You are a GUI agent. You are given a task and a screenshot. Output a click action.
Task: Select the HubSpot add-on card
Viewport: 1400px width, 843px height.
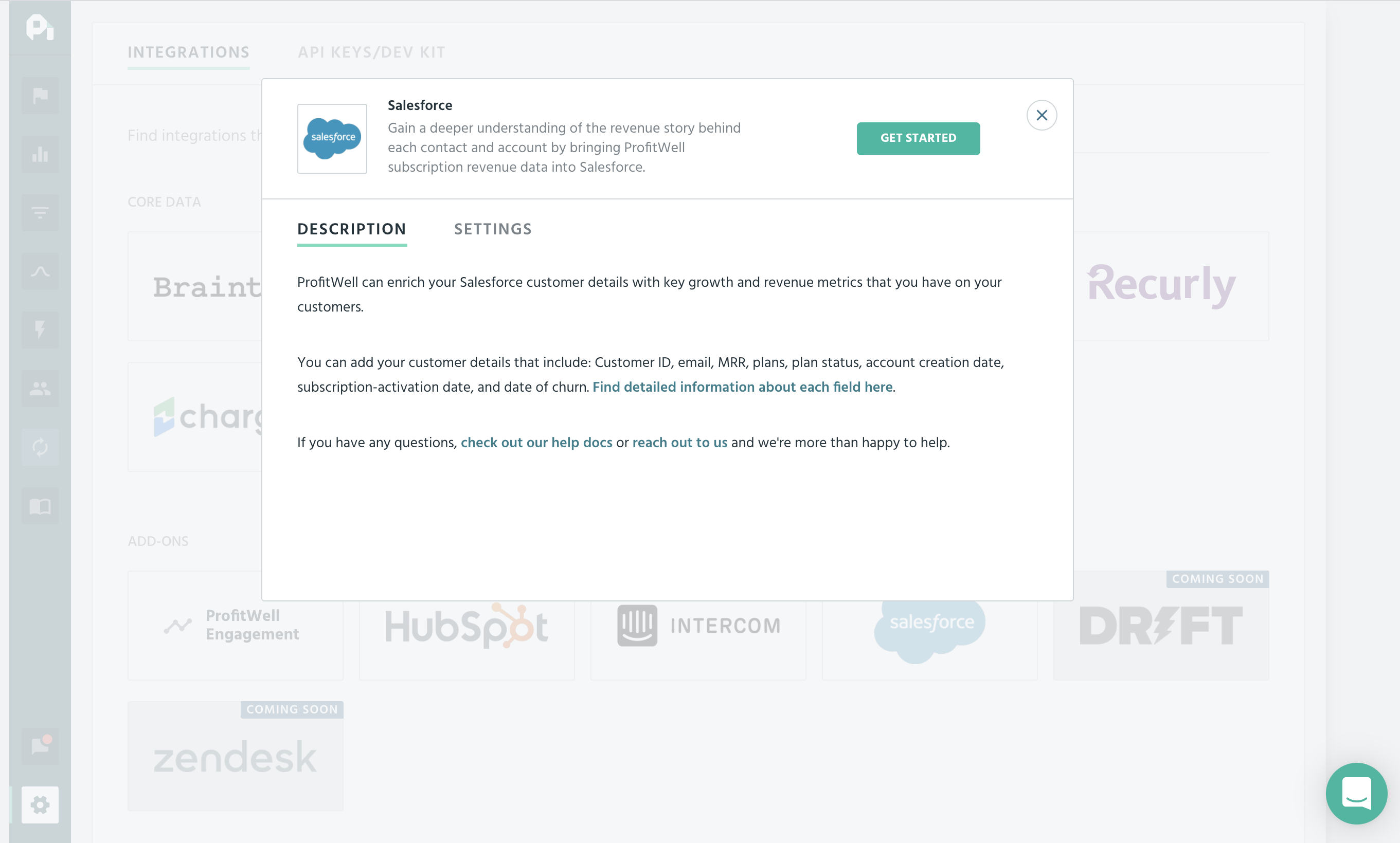coord(466,640)
